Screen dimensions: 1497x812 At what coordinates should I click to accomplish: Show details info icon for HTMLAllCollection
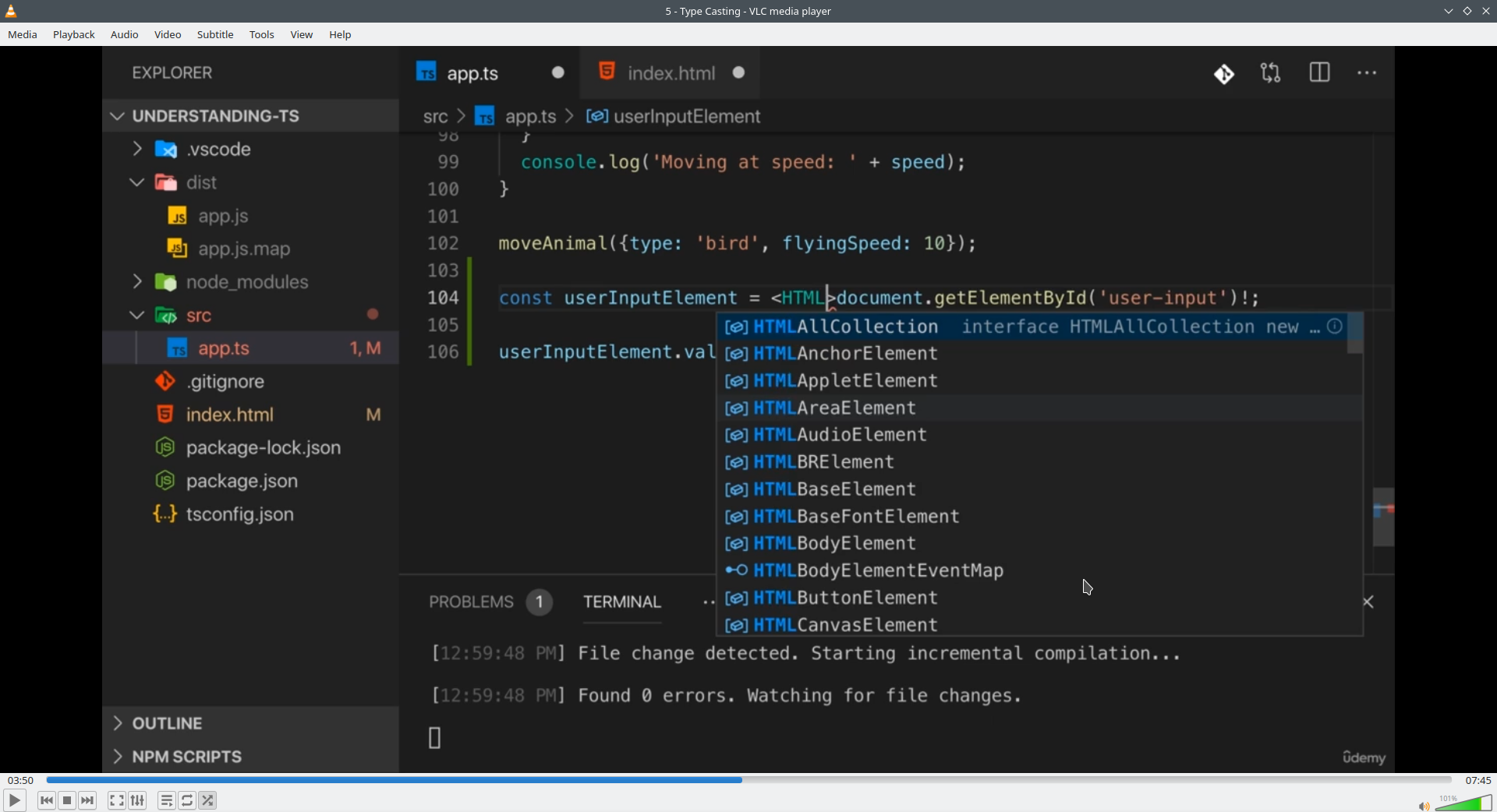(x=1335, y=327)
